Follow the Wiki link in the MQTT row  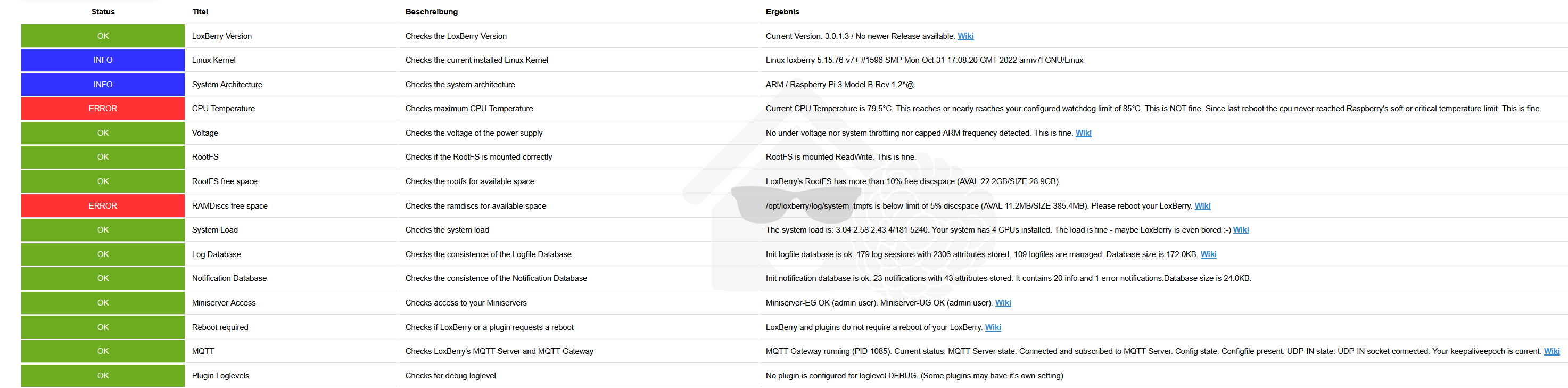pyautogui.click(x=1552, y=351)
